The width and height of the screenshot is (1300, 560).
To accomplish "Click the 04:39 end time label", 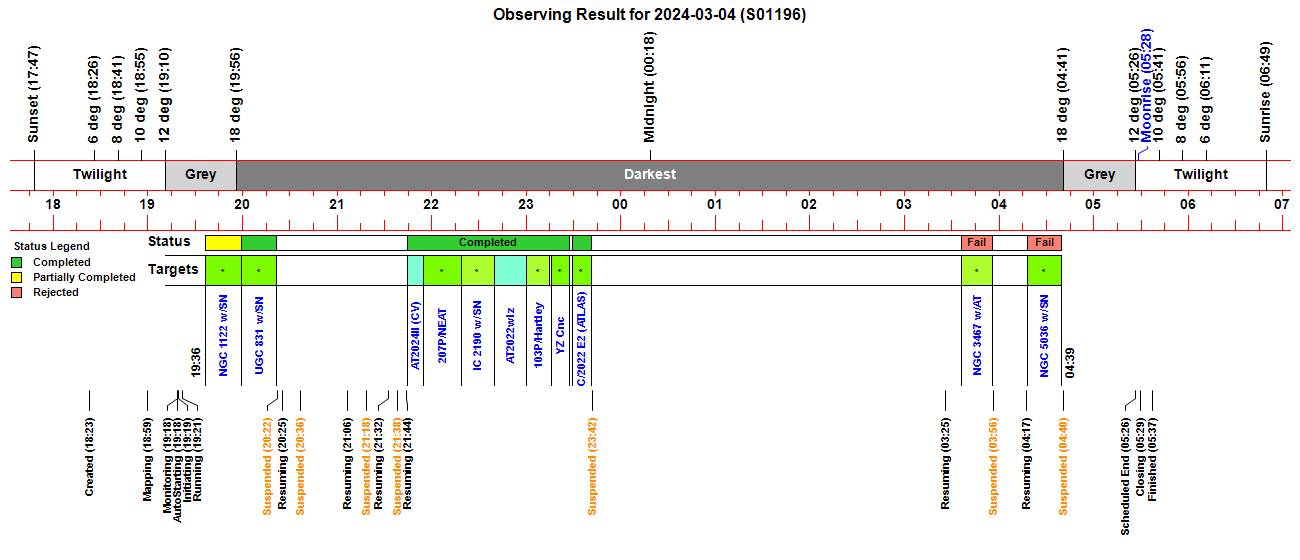I will [x=1071, y=362].
